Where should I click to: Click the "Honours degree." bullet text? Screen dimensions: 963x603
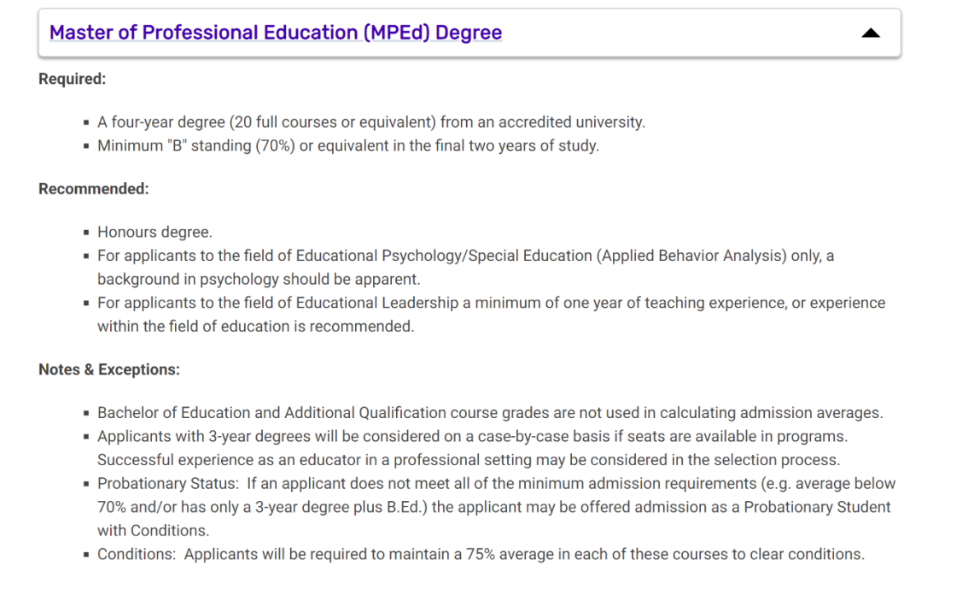click(x=155, y=232)
